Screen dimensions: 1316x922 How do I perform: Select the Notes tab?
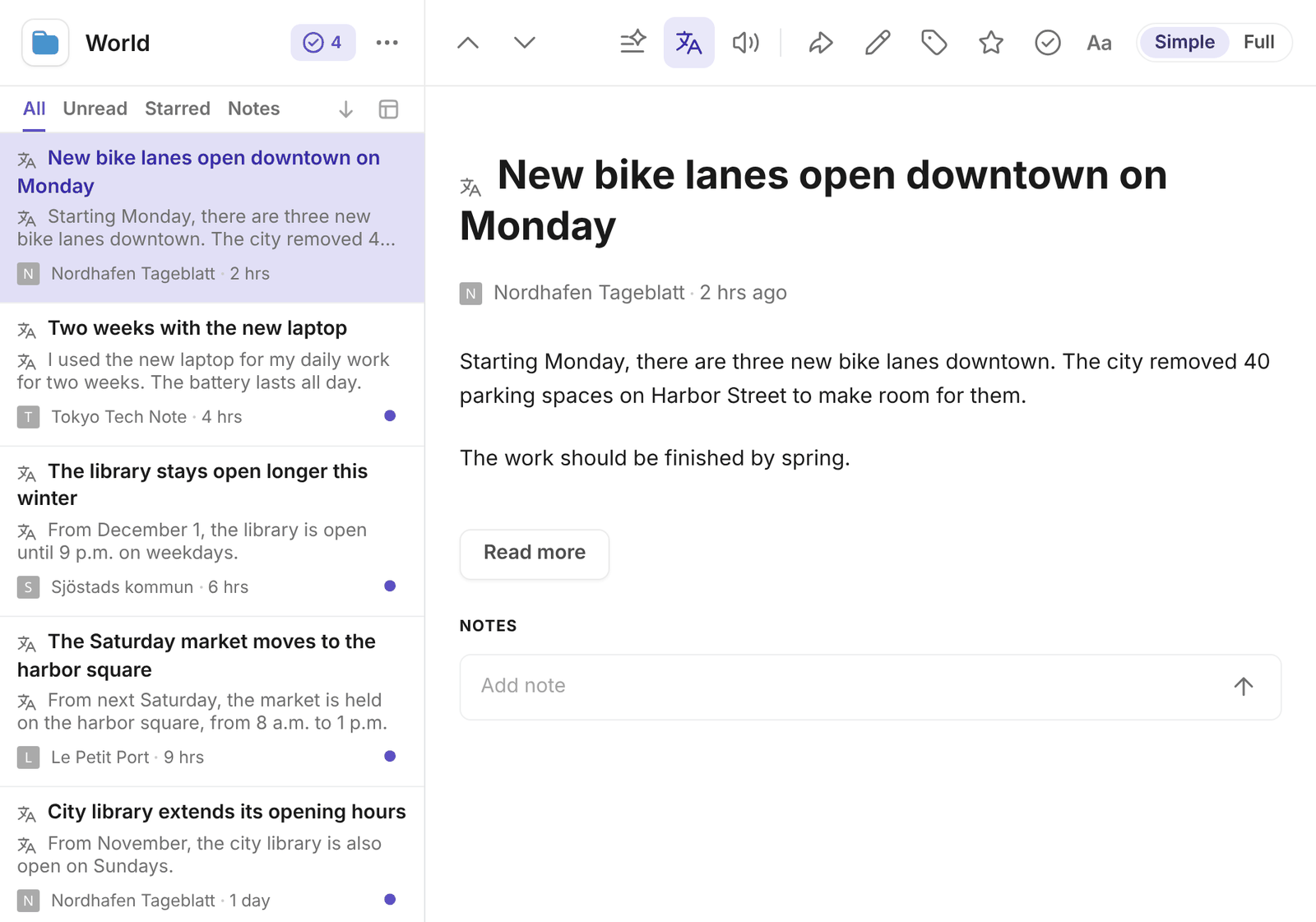pos(254,109)
